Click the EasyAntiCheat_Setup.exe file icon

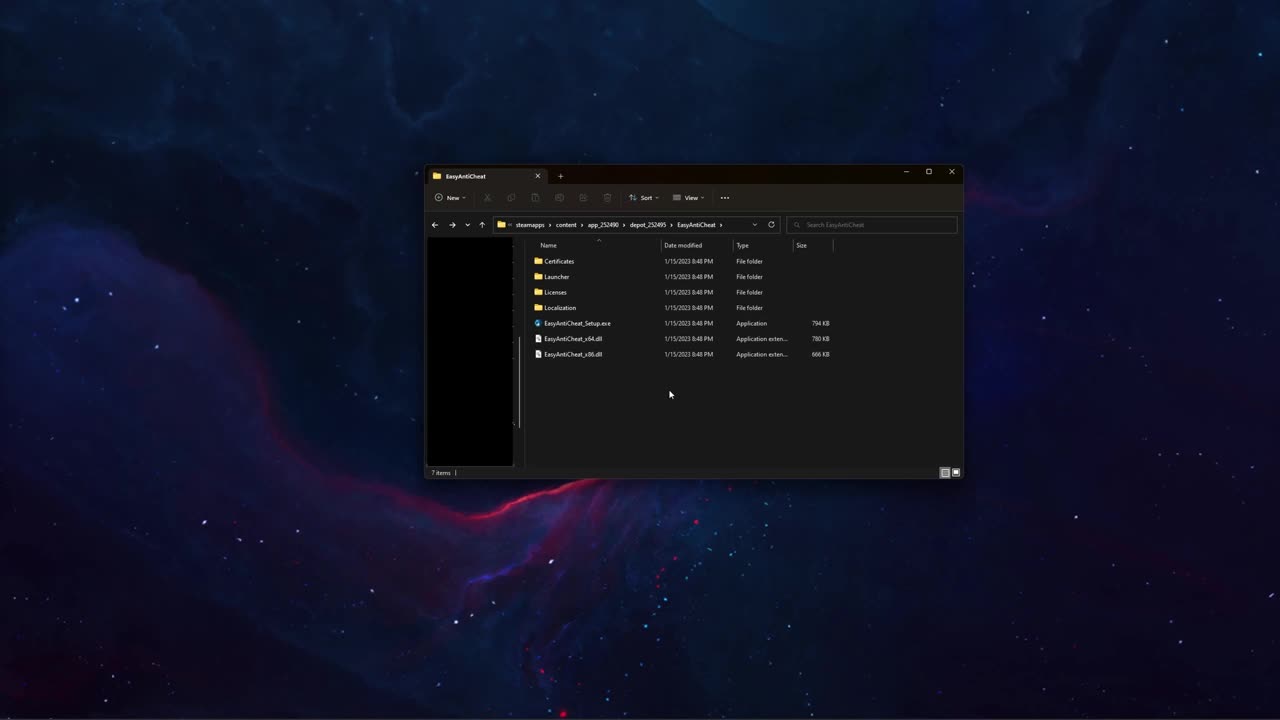click(x=538, y=323)
